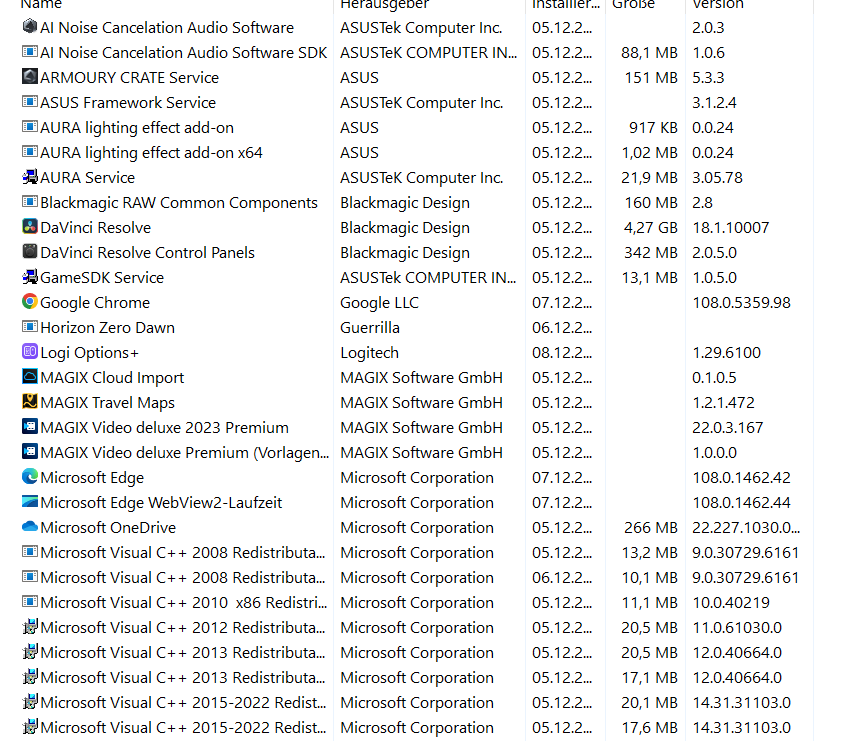The height and width of the screenshot is (741, 850).
Task: Click the Blackmagic RAW Common Components icon
Action: point(30,202)
